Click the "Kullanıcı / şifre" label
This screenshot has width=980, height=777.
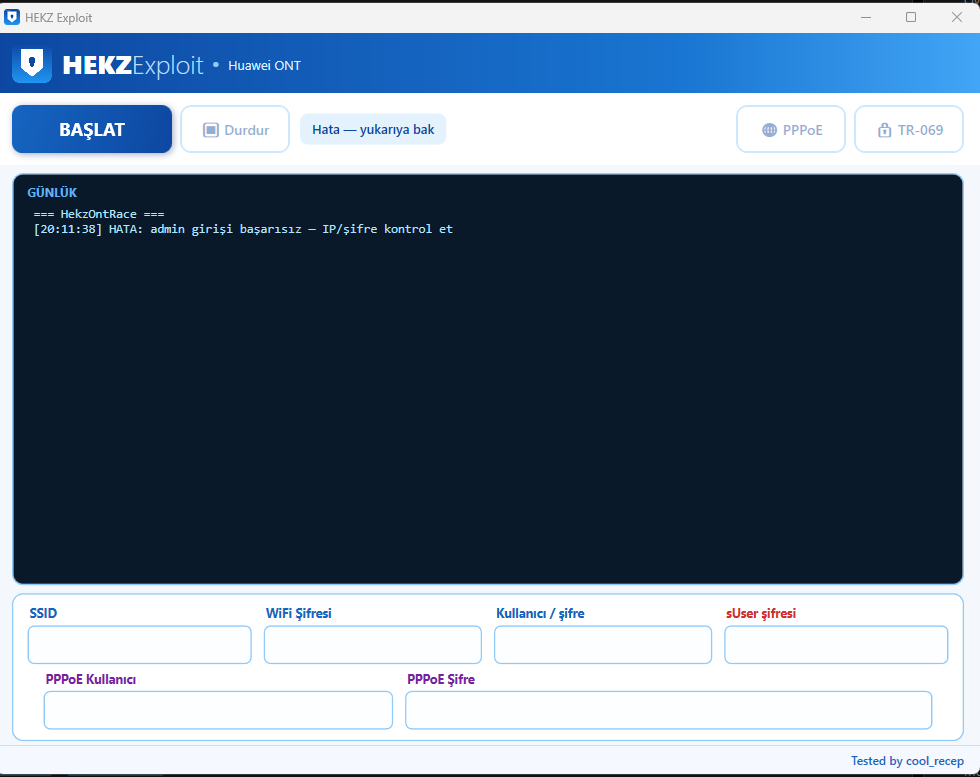pos(541,613)
